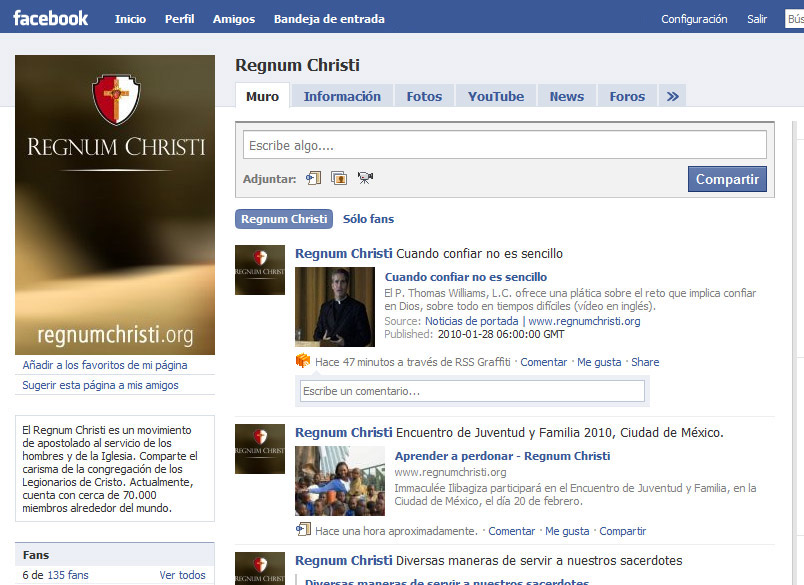Click the RSS Graffiti orange icon
This screenshot has width=804, height=585.
tap(303, 361)
